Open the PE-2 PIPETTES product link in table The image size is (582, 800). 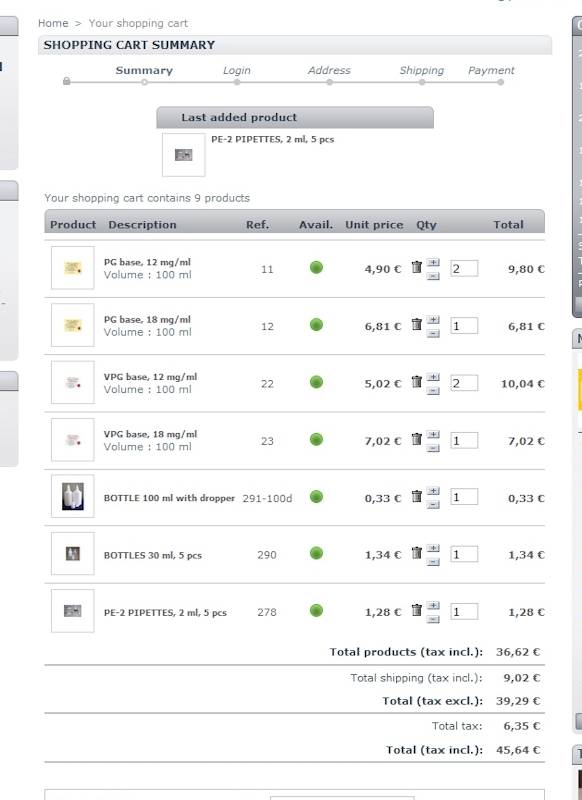(165, 612)
